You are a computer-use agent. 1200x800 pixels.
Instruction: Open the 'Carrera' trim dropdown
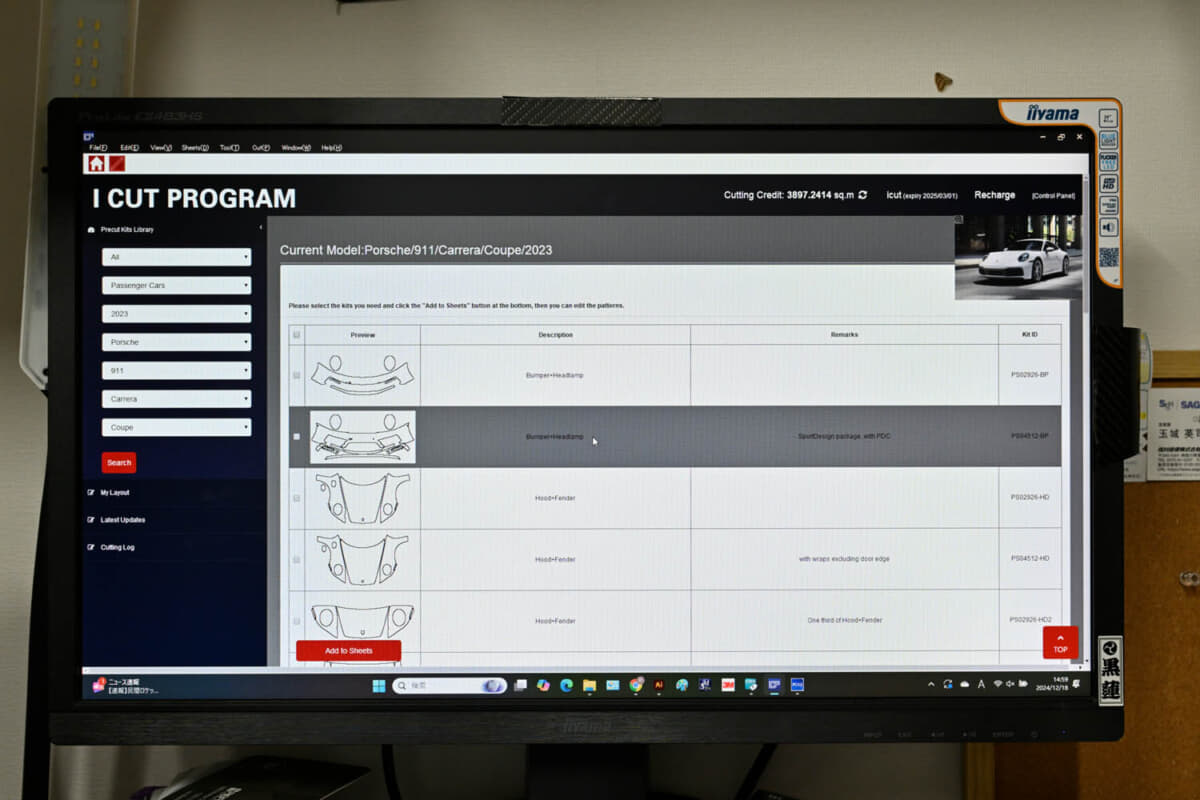pos(176,399)
